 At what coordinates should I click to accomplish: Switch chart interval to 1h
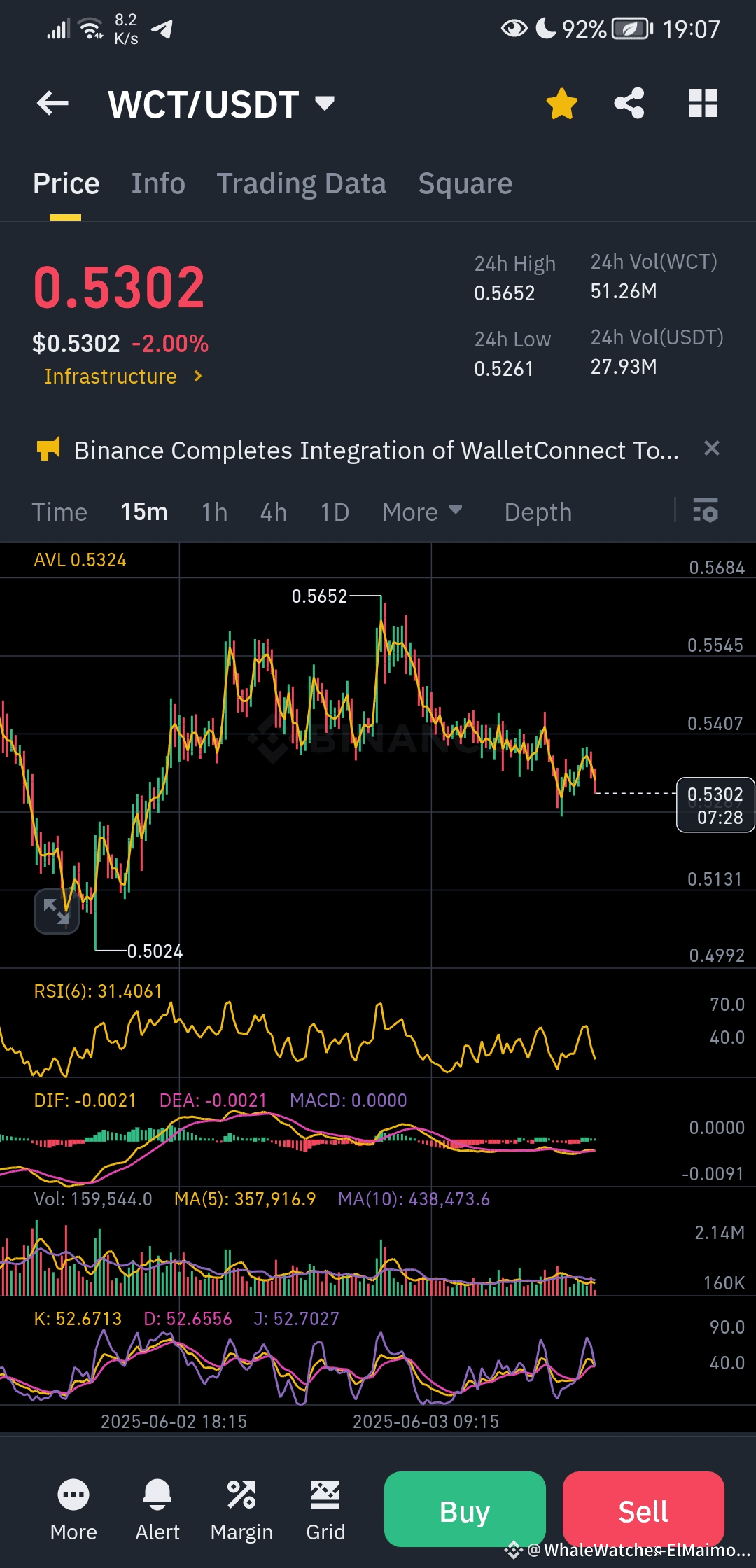click(215, 512)
